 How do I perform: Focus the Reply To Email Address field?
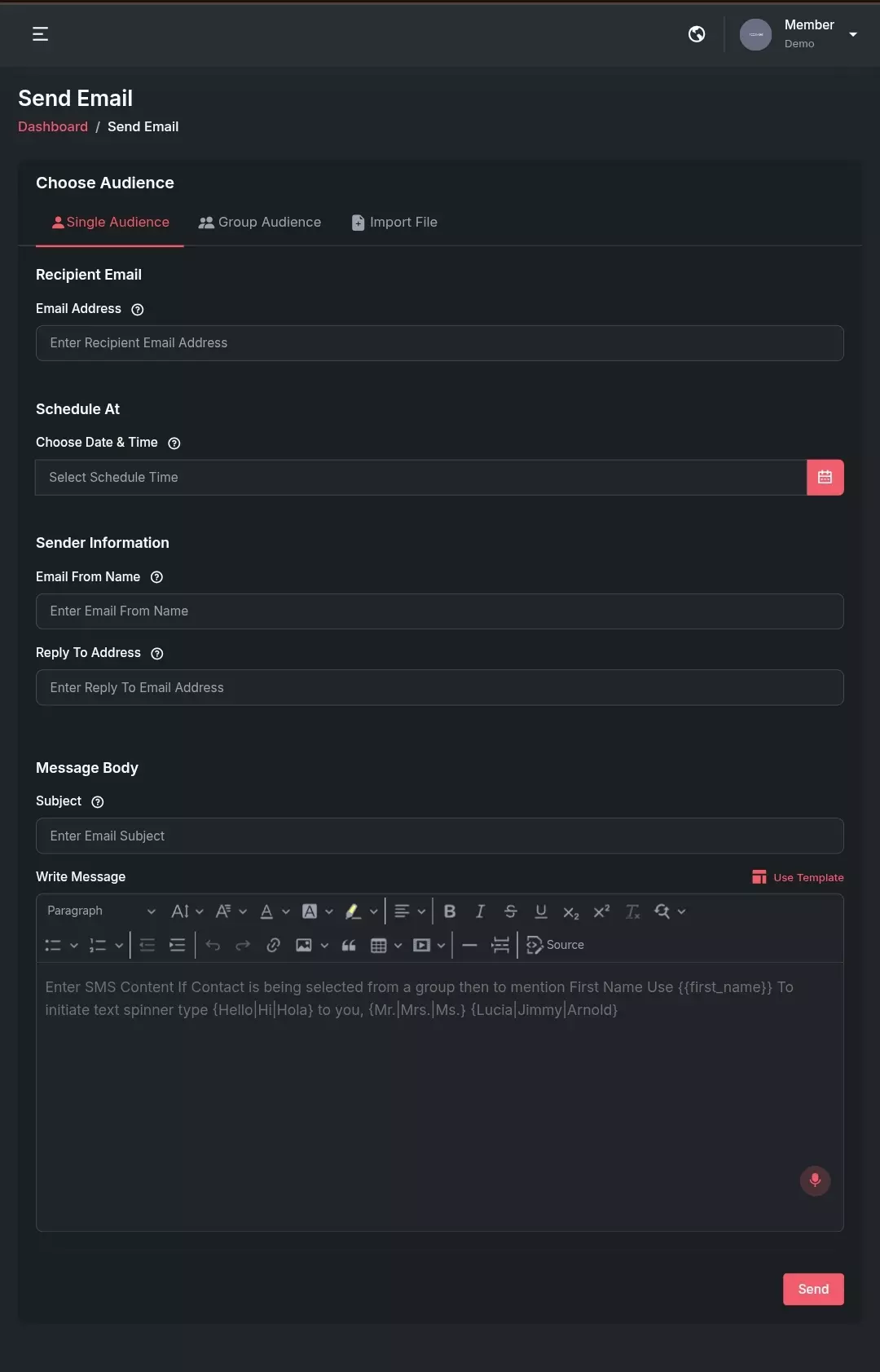point(440,687)
